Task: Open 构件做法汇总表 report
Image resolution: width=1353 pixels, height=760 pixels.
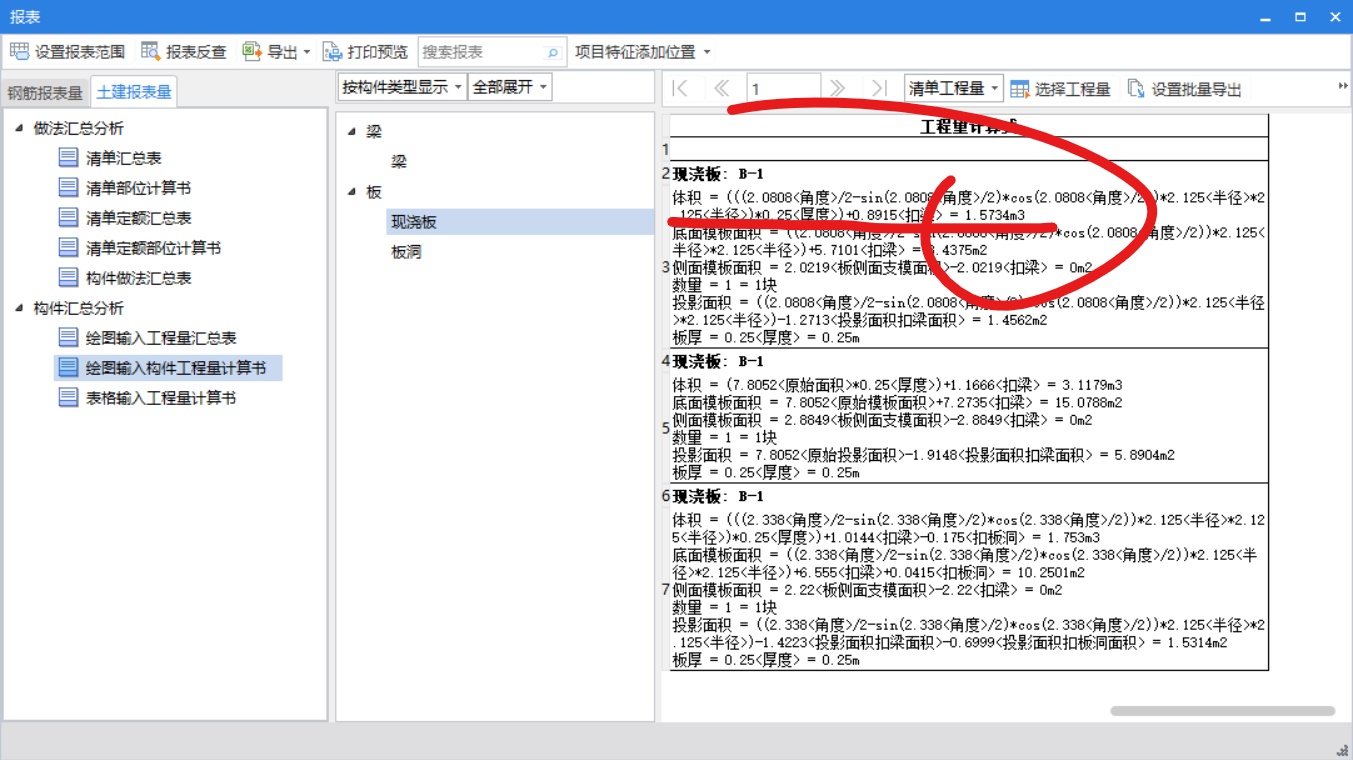Action: (x=139, y=278)
